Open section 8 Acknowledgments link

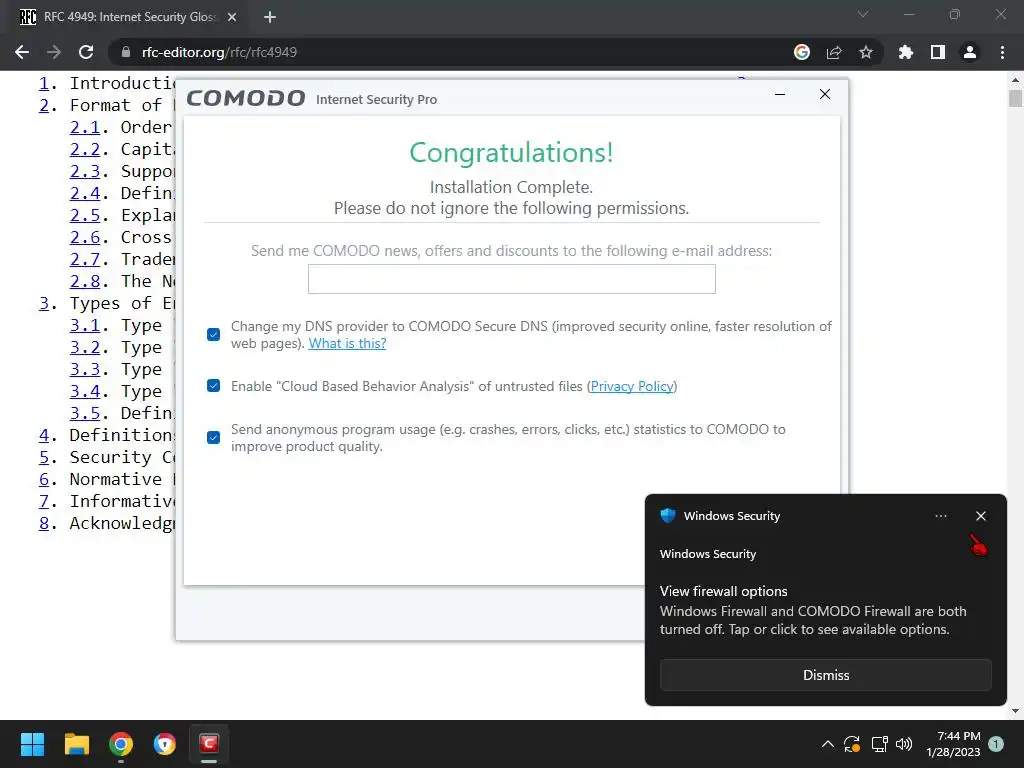[44, 523]
